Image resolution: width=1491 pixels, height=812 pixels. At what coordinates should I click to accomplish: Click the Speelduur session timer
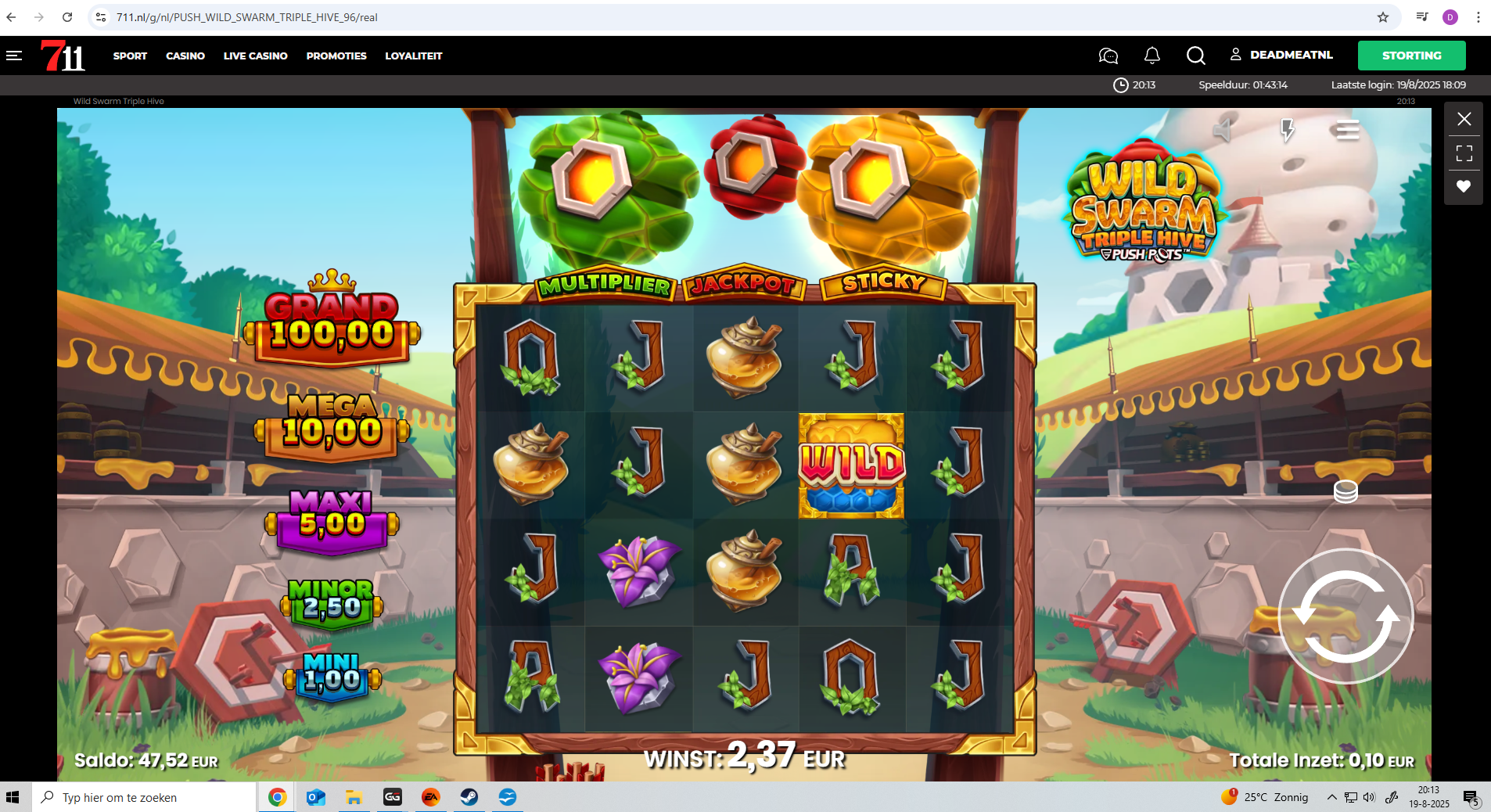1243,84
